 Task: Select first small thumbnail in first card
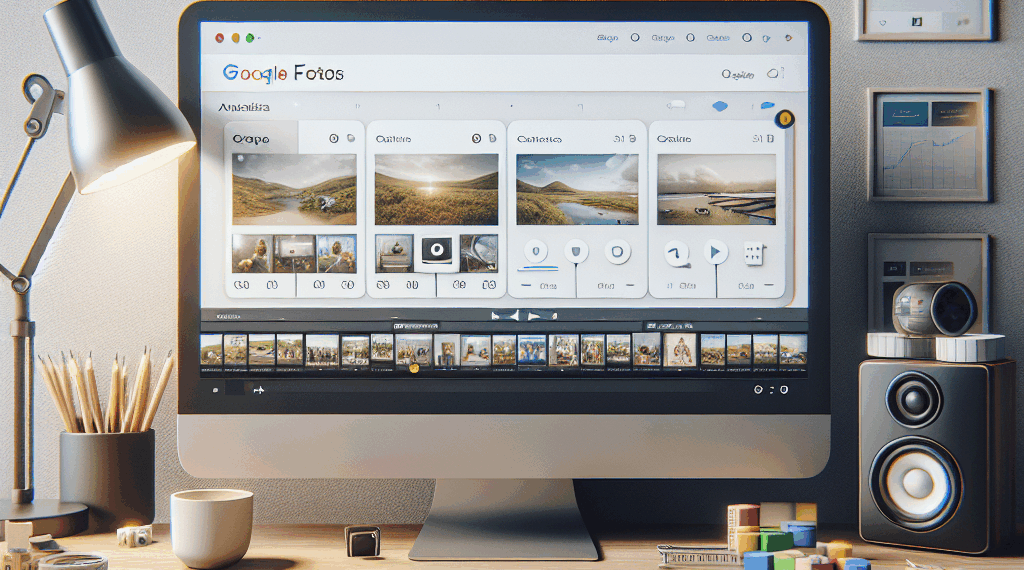click(x=252, y=254)
